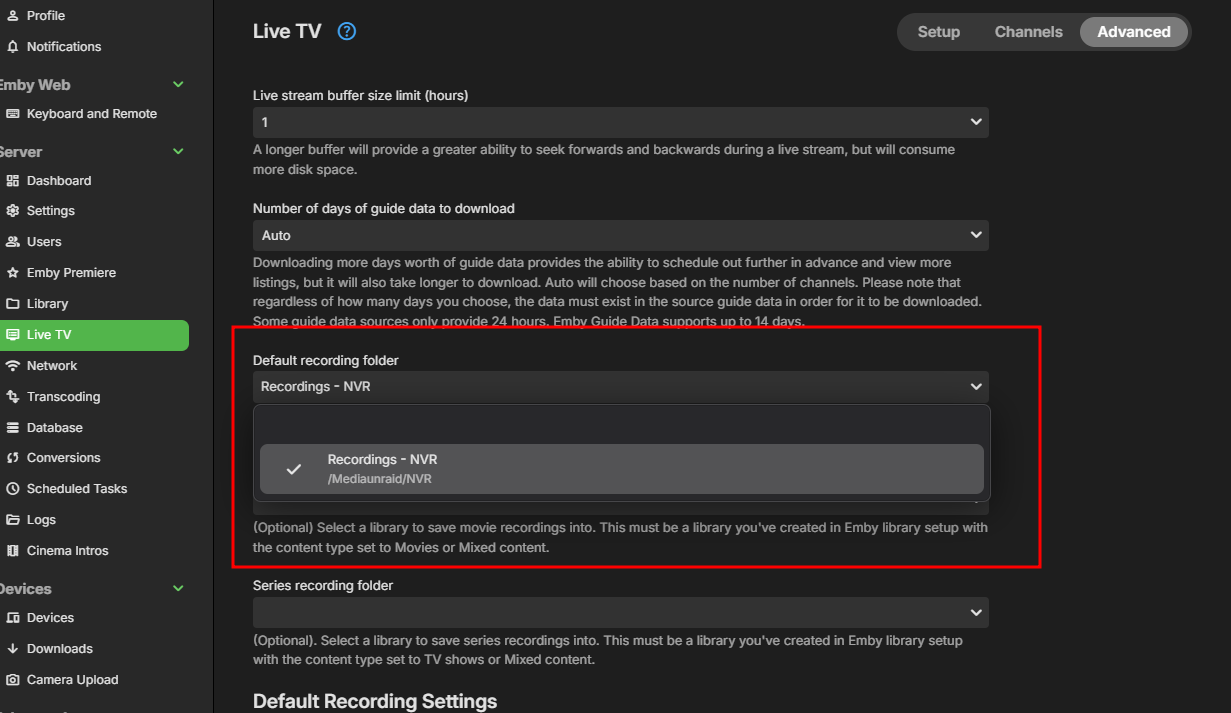Click the Live TV help question-mark icon
This screenshot has width=1231, height=713.
347,31
